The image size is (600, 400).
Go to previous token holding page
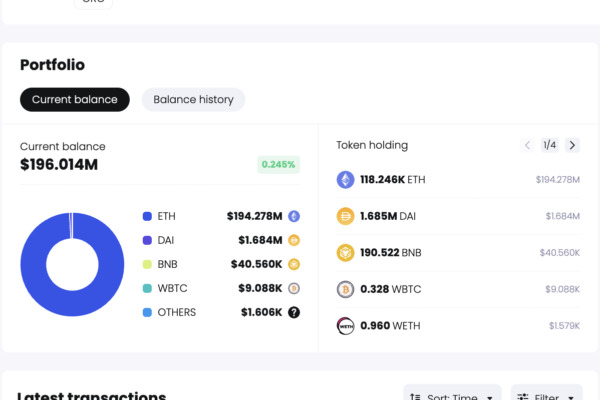[527, 145]
